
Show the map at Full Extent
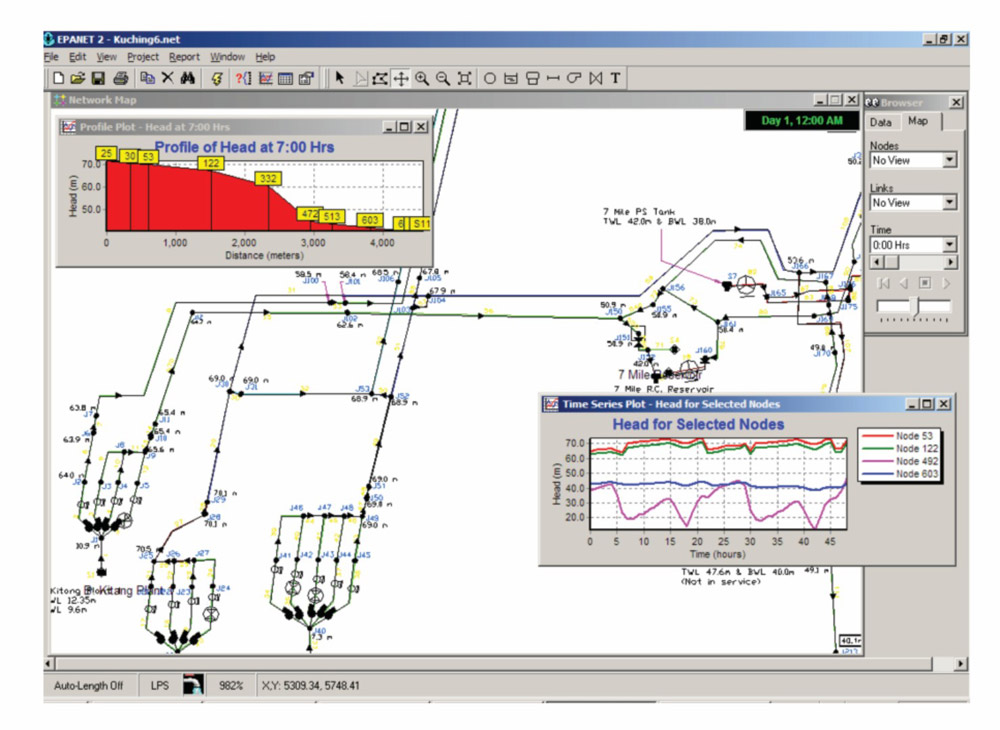[x=464, y=78]
